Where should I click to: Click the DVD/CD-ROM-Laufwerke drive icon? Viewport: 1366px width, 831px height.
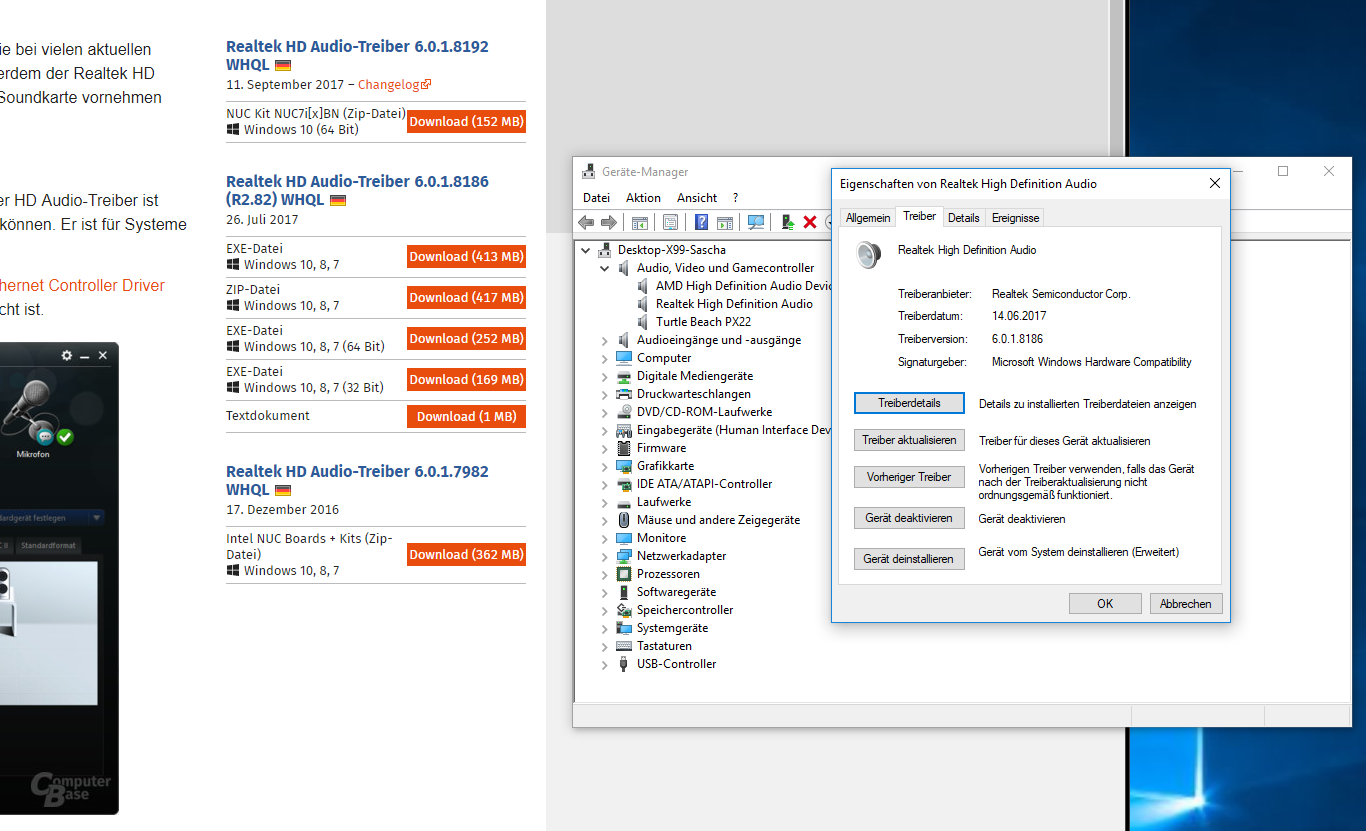[x=624, y=412]
